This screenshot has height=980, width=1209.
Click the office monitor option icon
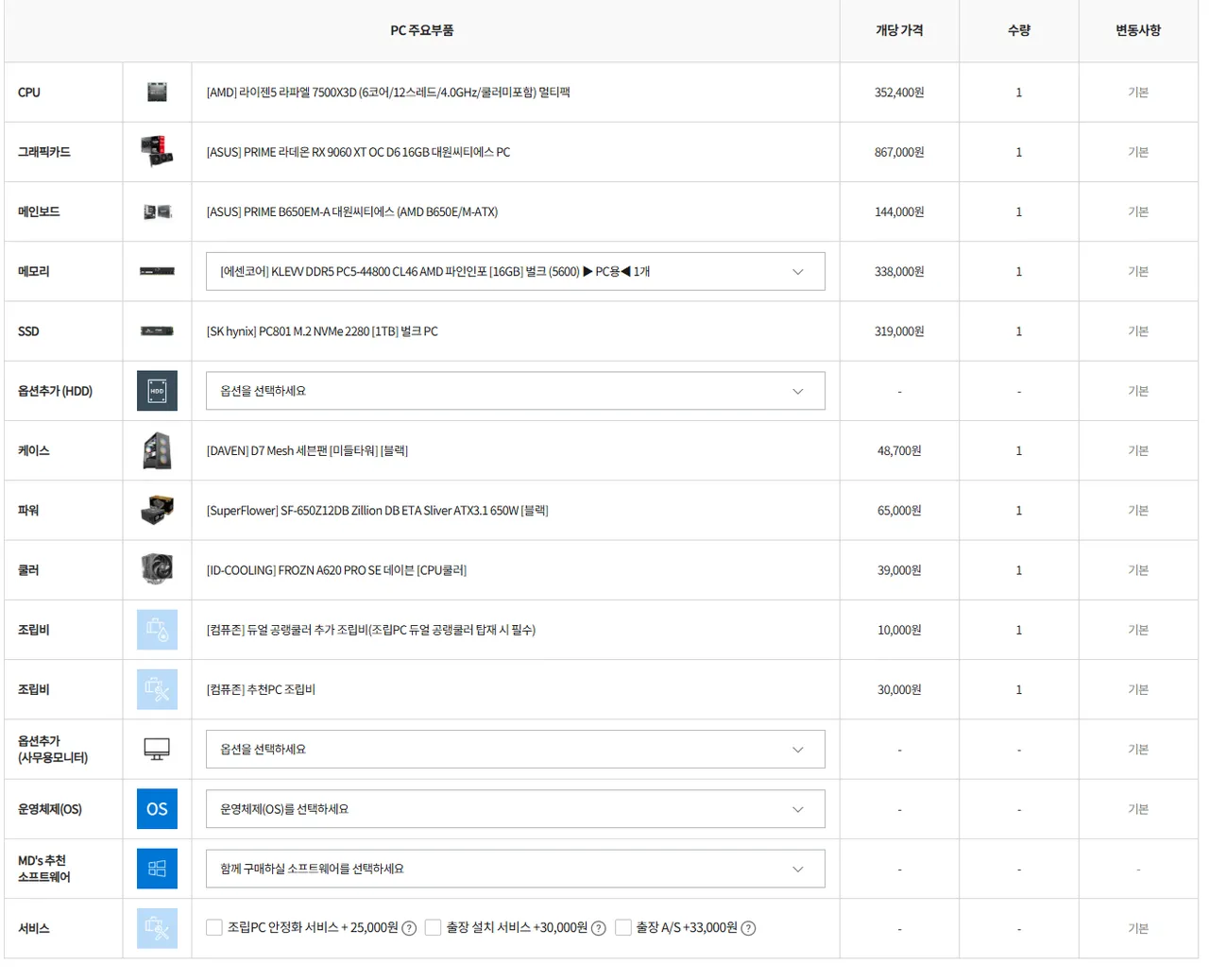point(157,750)
